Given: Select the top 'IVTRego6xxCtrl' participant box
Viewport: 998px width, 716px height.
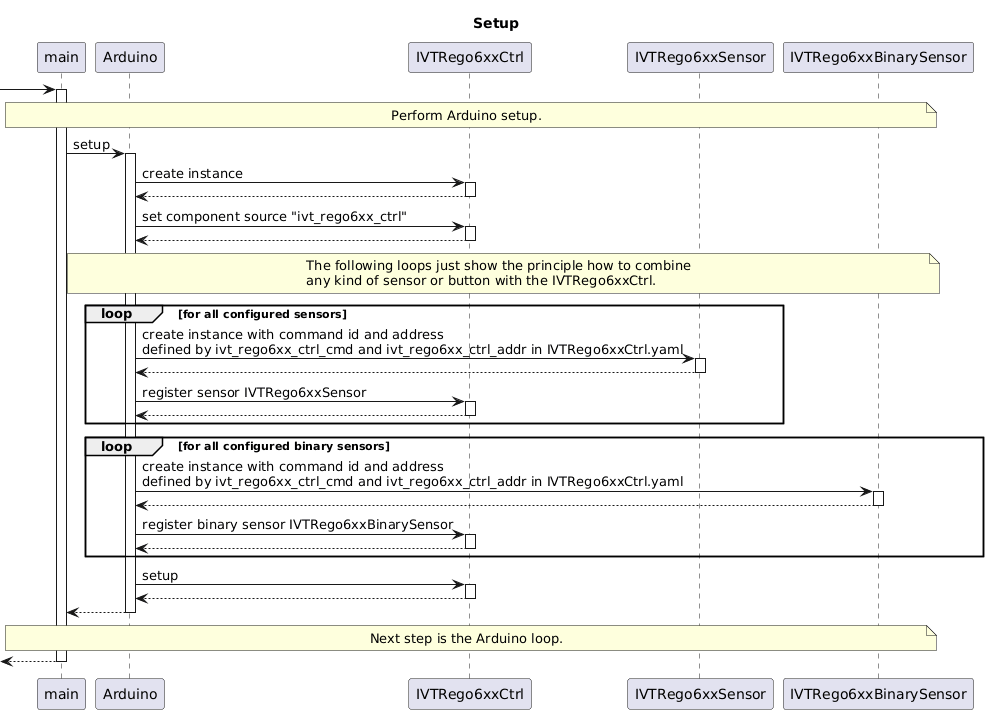Looking at the screenshot, I should click(470, 57).
